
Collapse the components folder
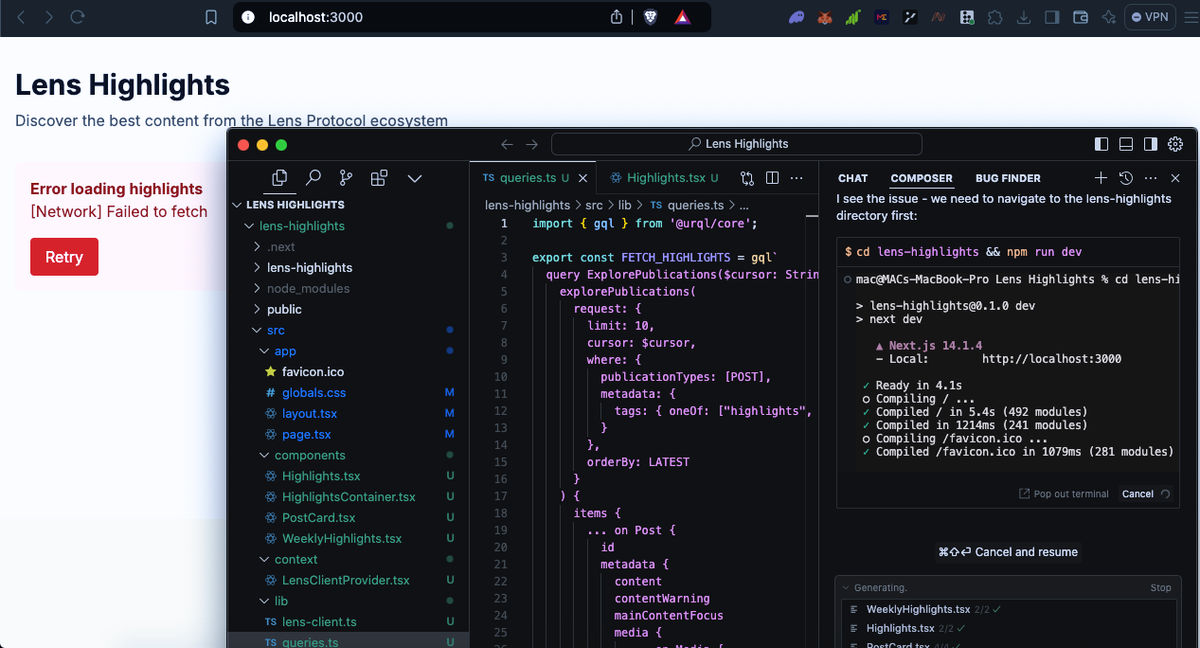coord(346,455)
